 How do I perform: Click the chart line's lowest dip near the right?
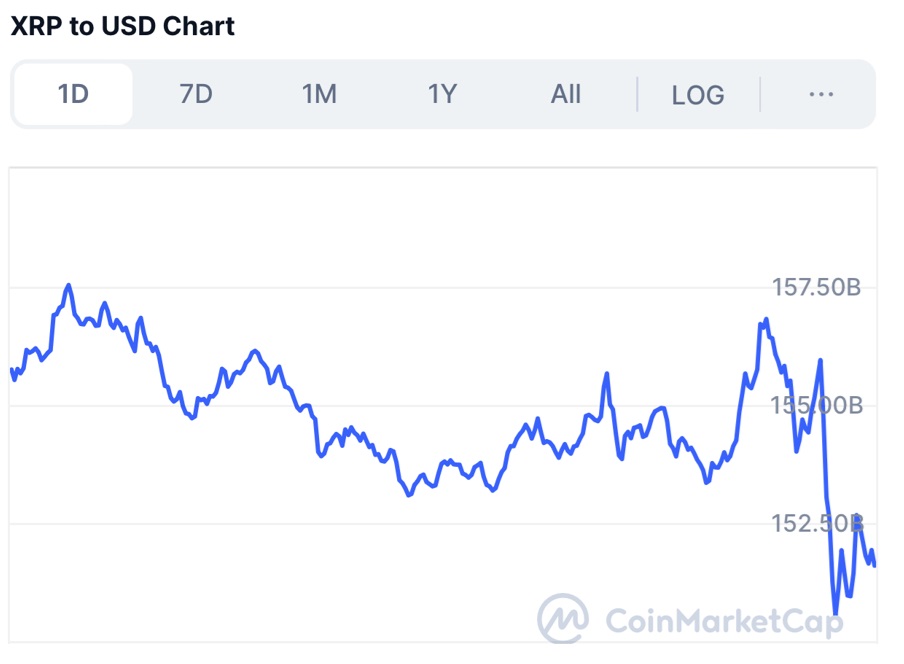coord(835,613)
